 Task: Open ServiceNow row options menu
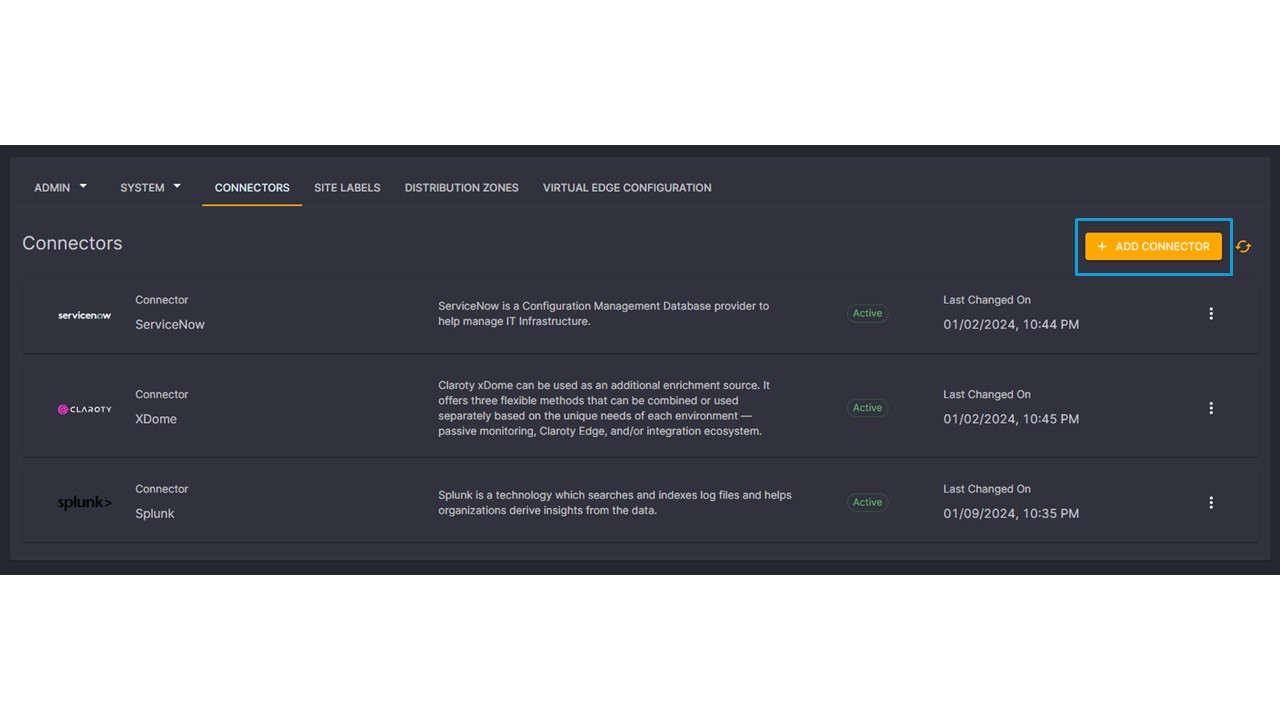click(x=1211, y=313)
